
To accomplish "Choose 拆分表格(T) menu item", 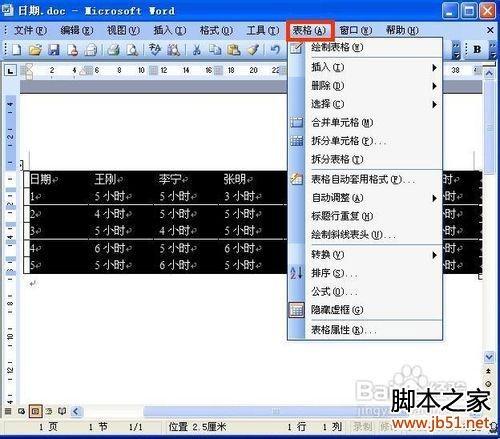I will [365, 159].
